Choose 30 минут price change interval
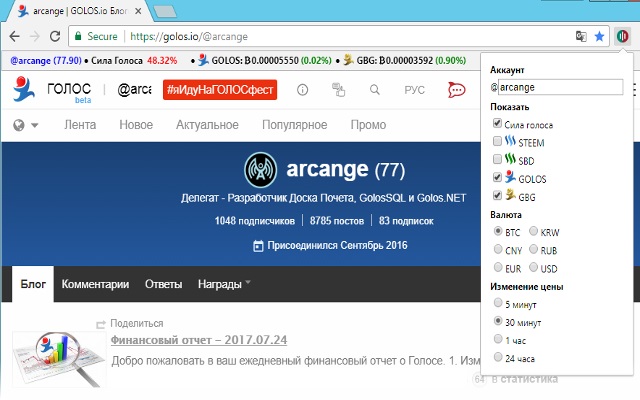640x400 pixels. coord(498,321)
